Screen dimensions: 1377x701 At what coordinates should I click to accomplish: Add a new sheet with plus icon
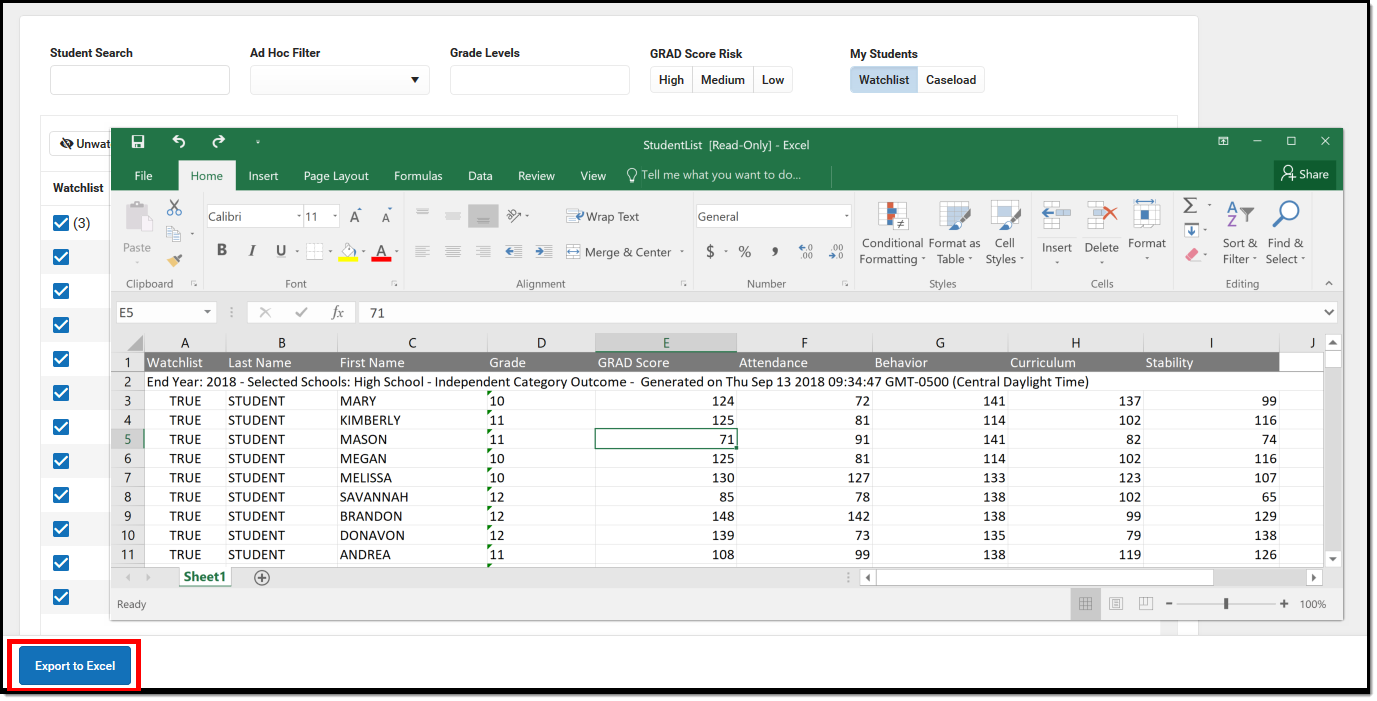coord(262,577)
